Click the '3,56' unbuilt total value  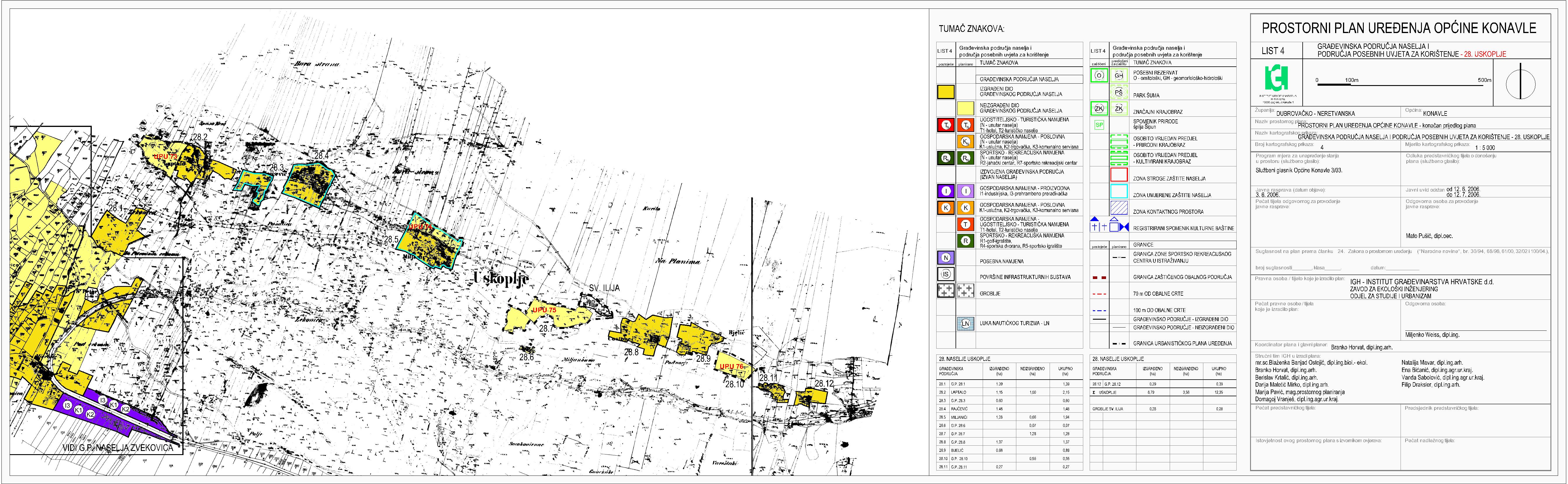pos(1186,392)
